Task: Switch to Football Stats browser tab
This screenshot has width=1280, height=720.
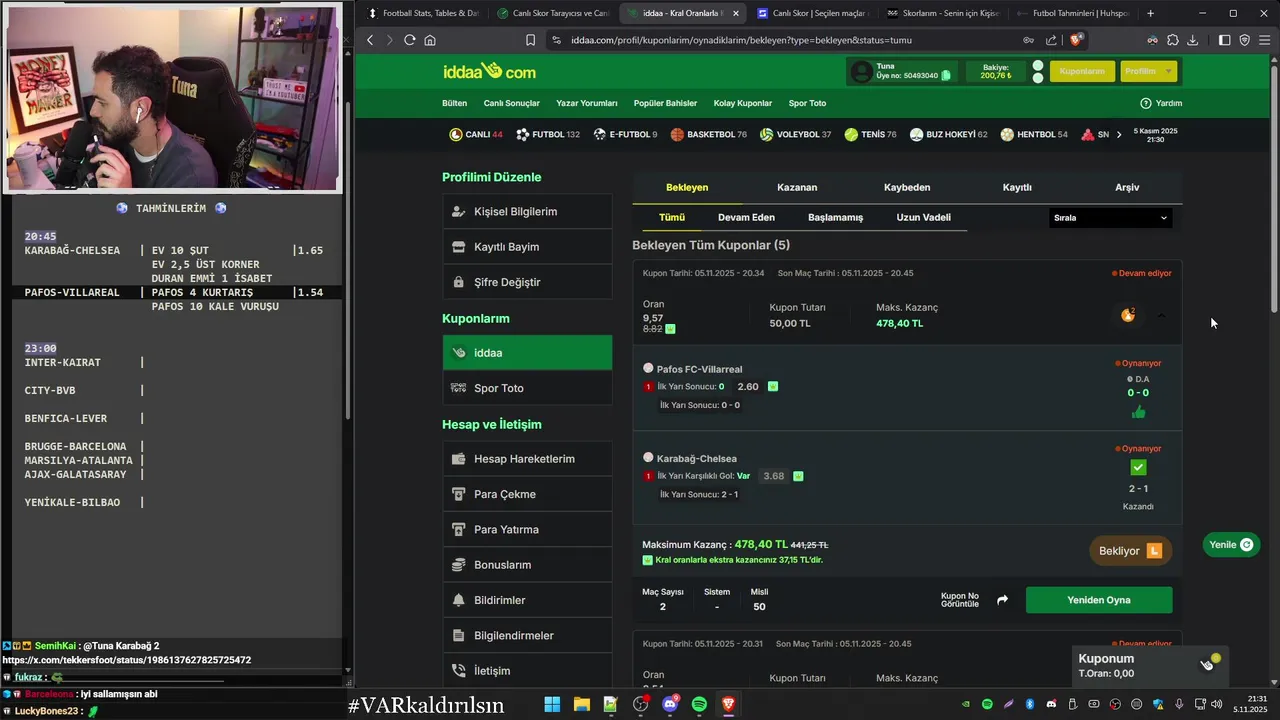Action: (x=424, y=13)
